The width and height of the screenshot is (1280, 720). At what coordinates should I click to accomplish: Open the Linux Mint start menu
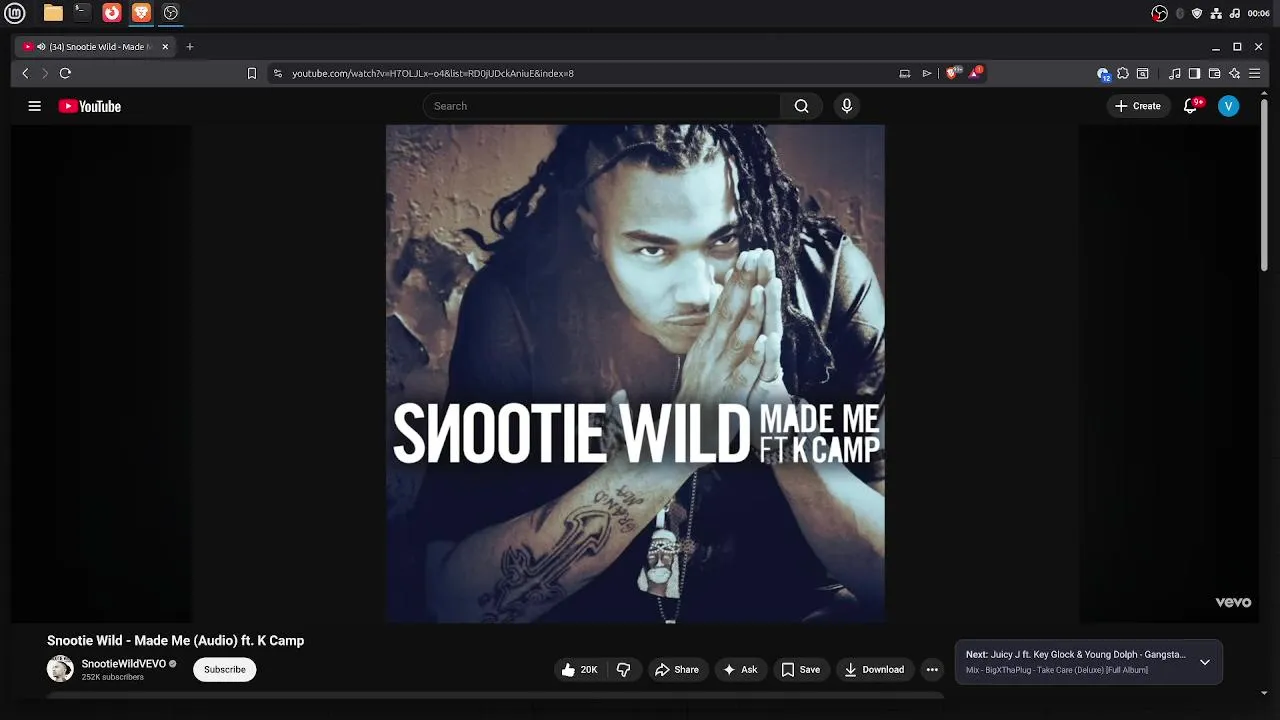pyautogui.click(x=15, y=13)
